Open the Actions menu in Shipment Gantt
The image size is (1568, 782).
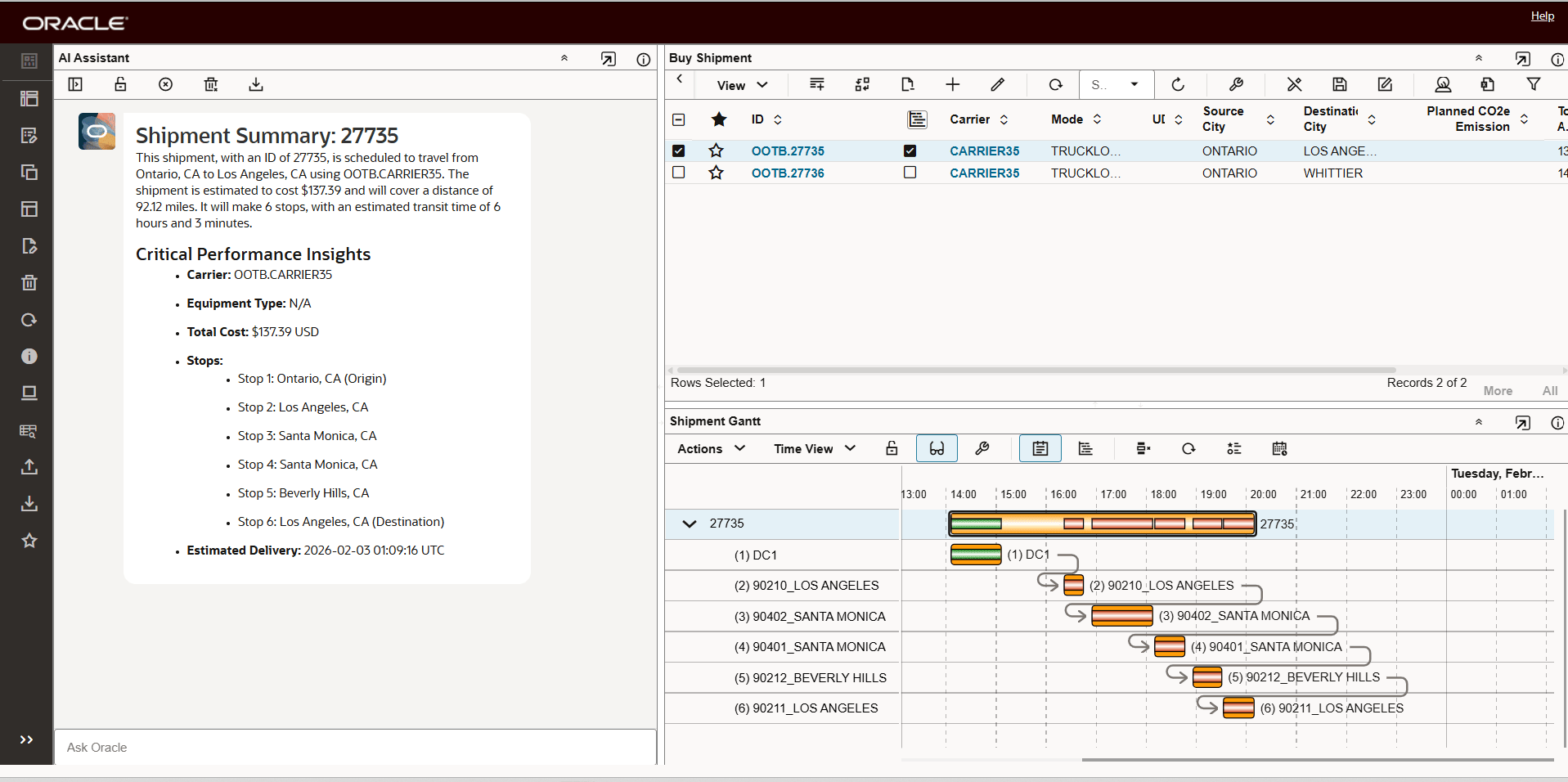[x=710, y=448]
